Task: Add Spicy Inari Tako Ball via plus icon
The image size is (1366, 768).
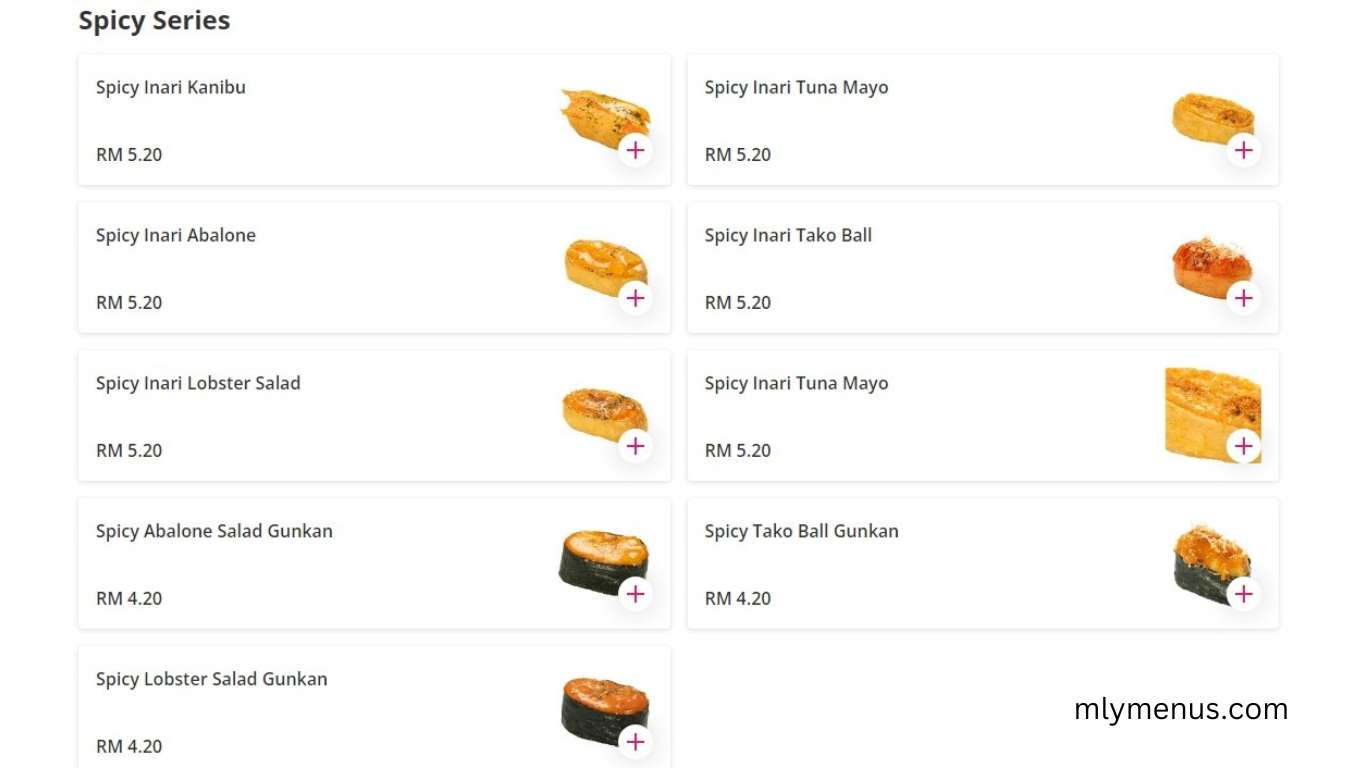Action: click(1244, 298)
